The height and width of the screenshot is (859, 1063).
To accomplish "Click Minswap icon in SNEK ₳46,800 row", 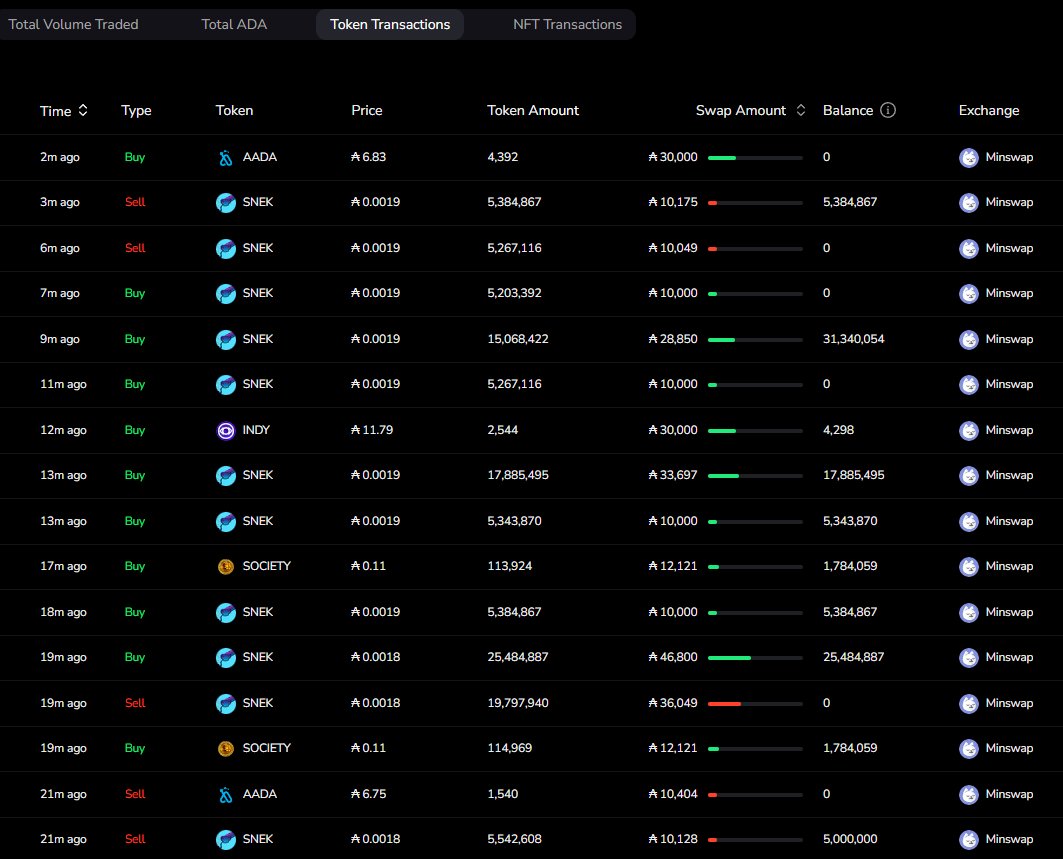I will pyautogui.click(x=969, y=658).
